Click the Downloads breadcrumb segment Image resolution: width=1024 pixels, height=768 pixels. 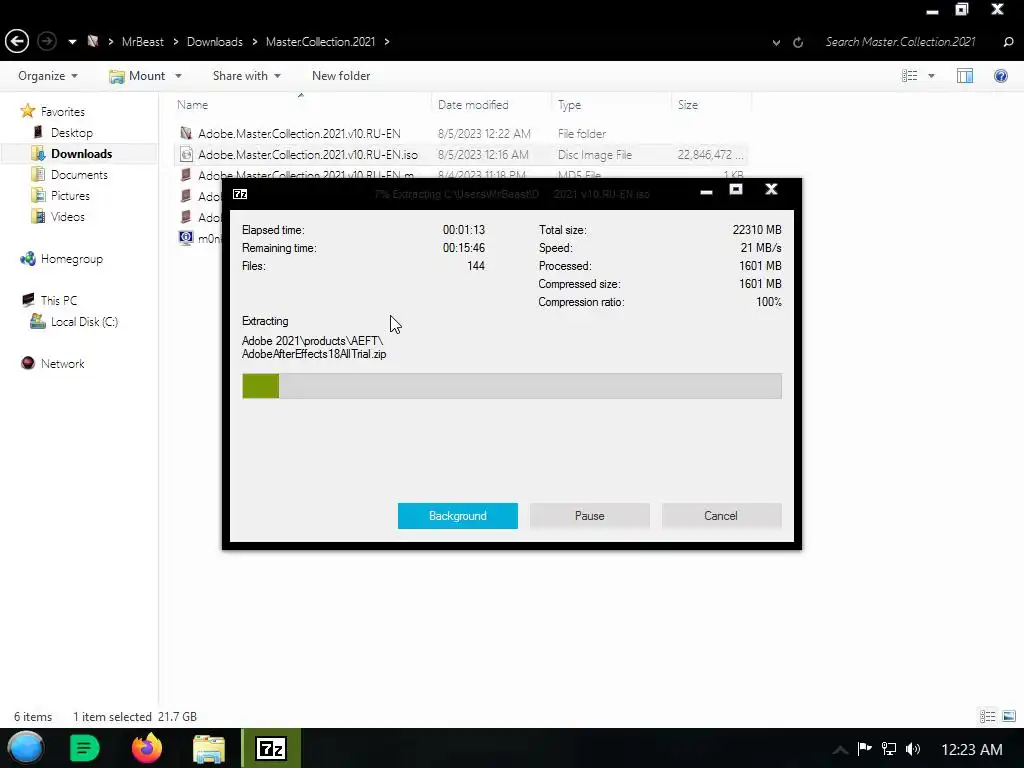coord(214,42)
